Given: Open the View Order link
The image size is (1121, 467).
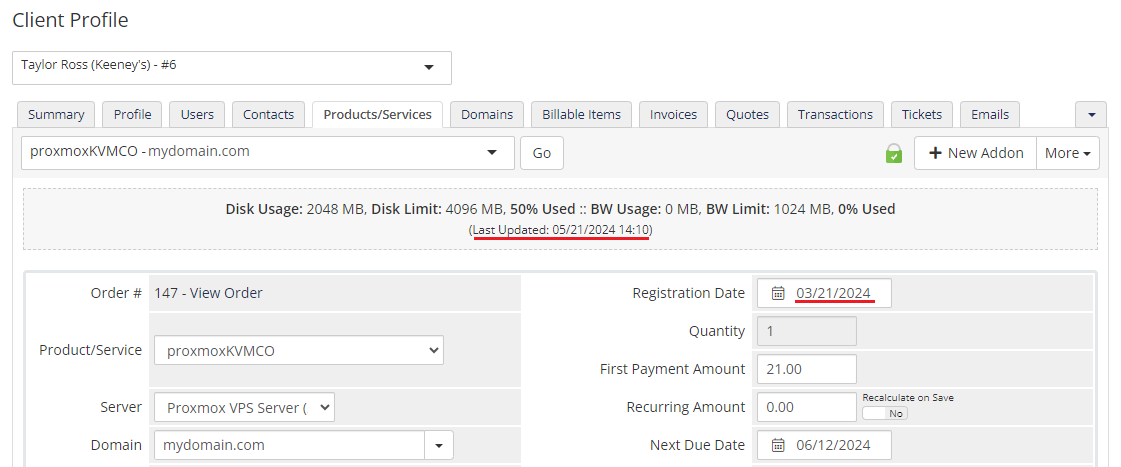Looking at the screenshot, I should (x=224, y=293).
